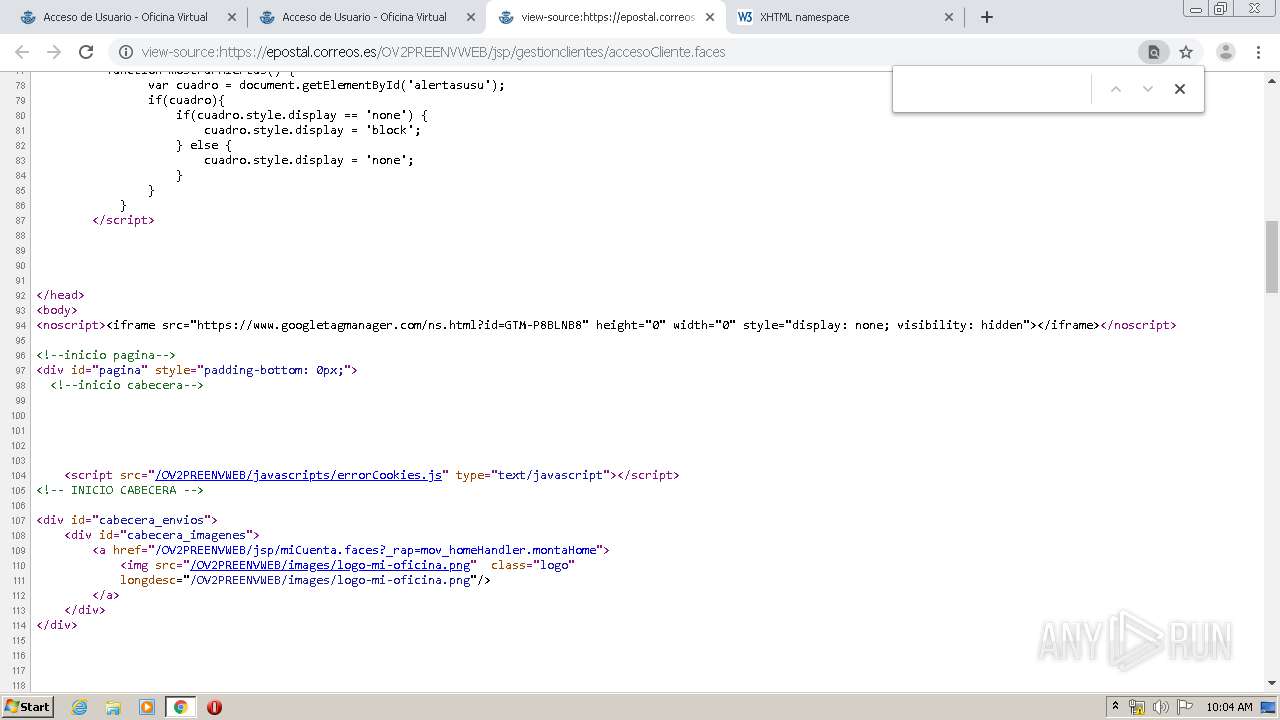Launch Internet Explorer from taskbar
Screen dimensions: 1280x720
coord(80,707)
